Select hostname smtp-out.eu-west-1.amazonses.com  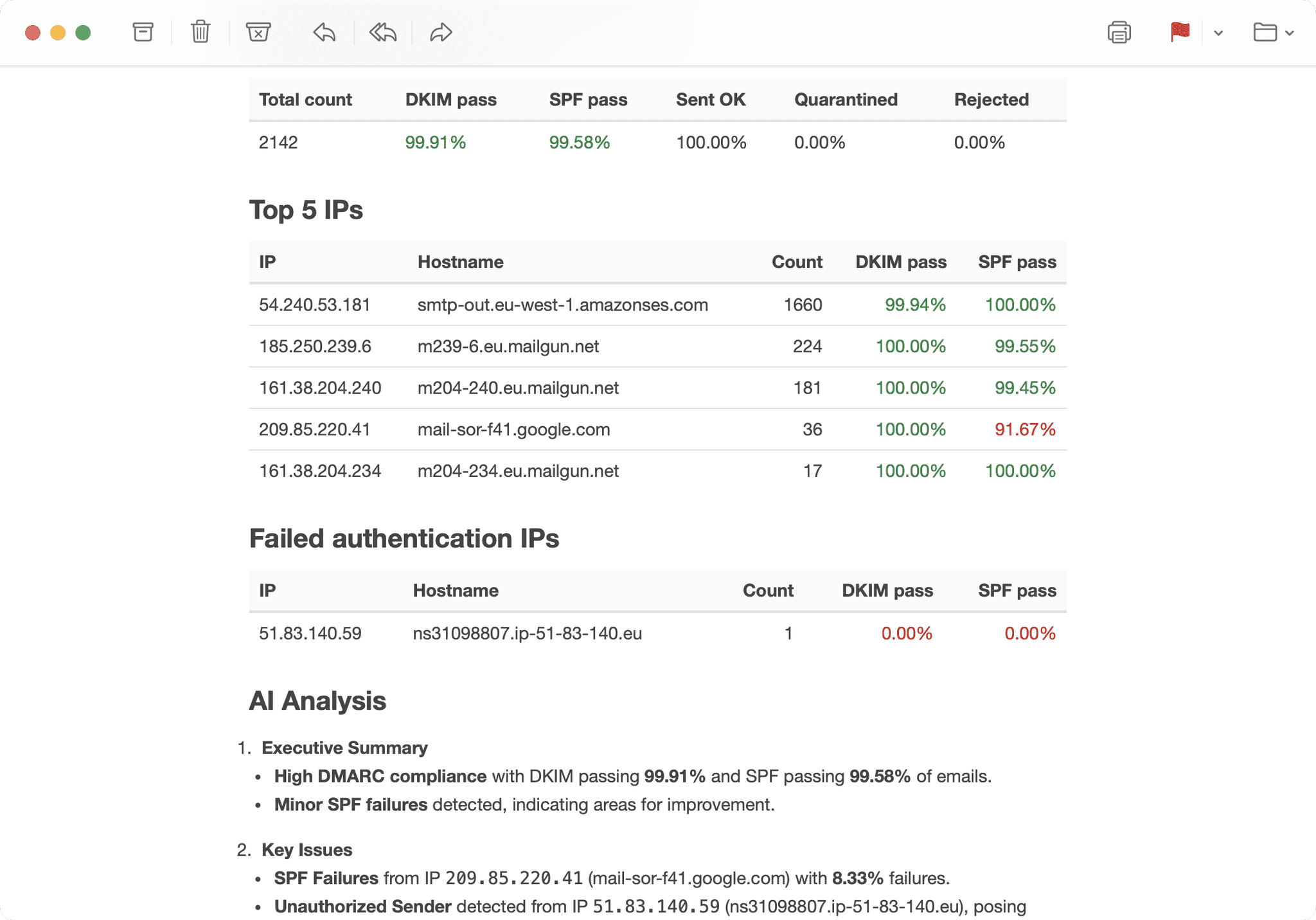pos(562,305)
